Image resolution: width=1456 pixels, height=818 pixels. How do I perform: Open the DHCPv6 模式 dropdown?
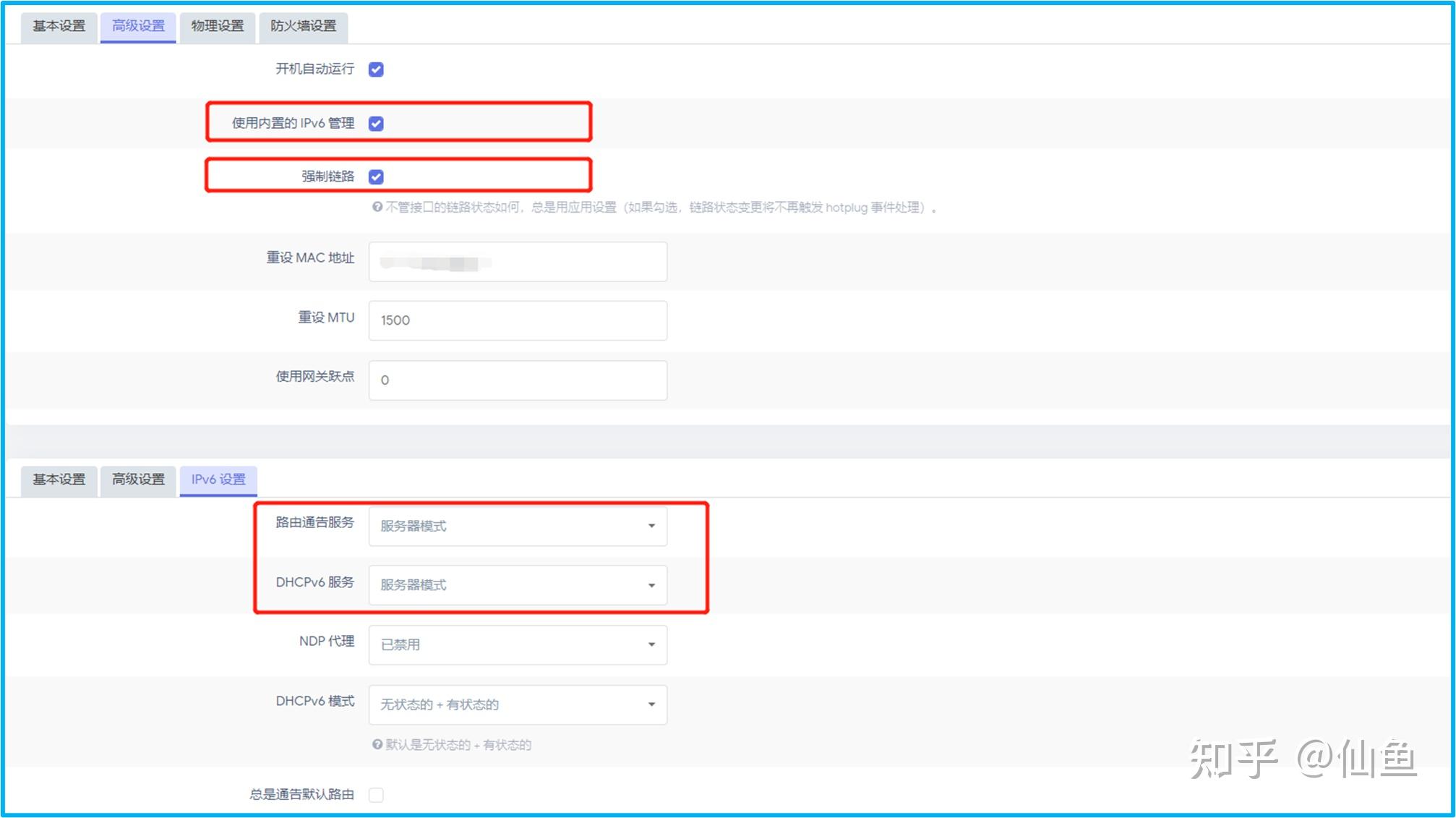pyautogui.click(x=517, y=704)
